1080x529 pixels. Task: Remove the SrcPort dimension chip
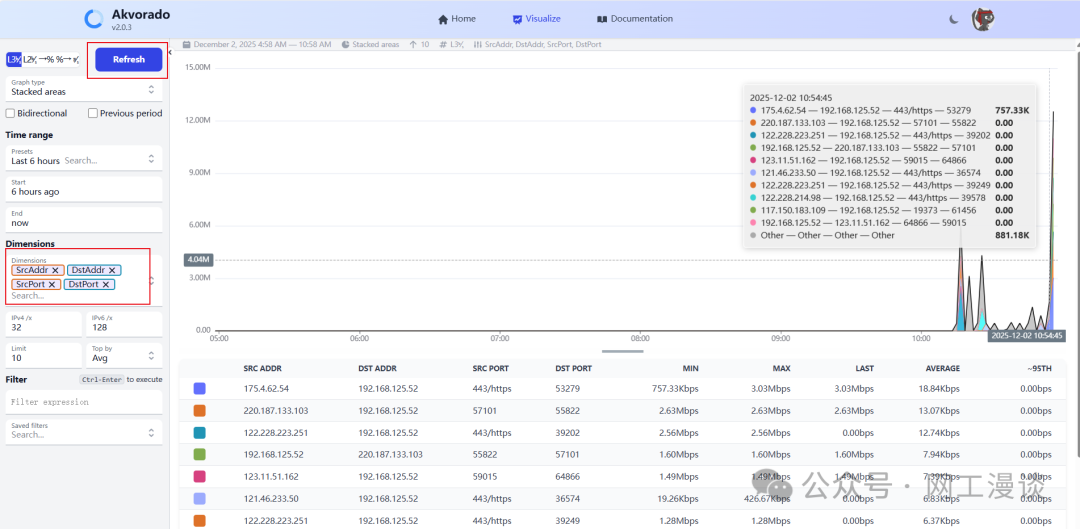[52, 284]
